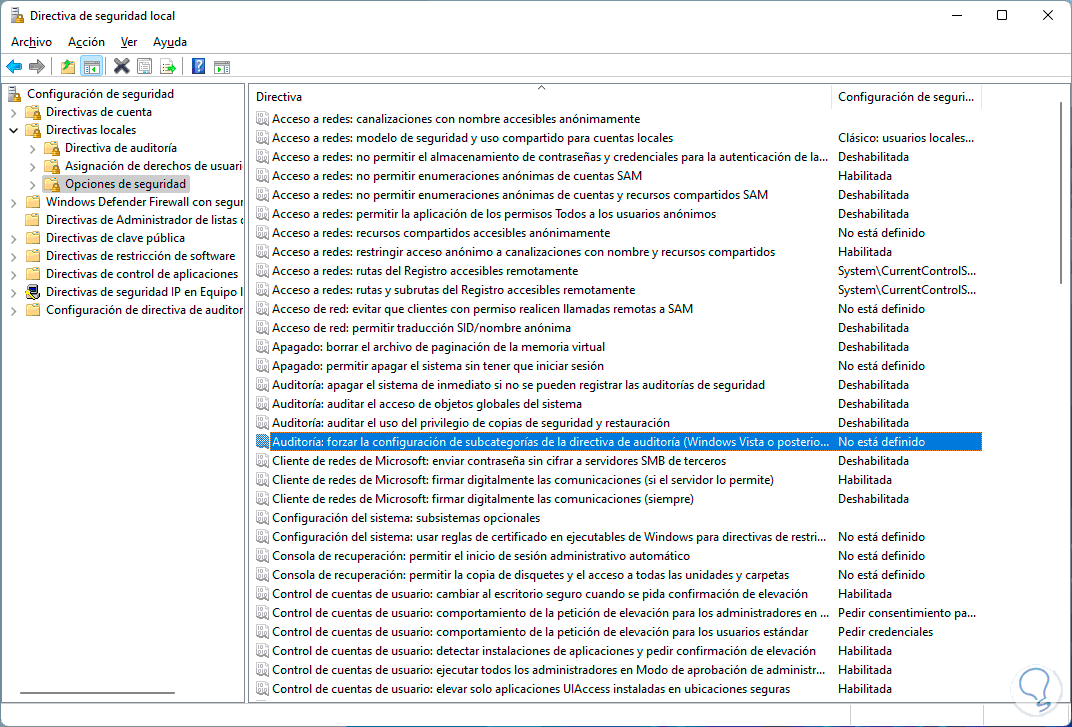Go up one level via folder-arrow icon
Viewport: 1072px width, 727px height.
click(68, 66)
